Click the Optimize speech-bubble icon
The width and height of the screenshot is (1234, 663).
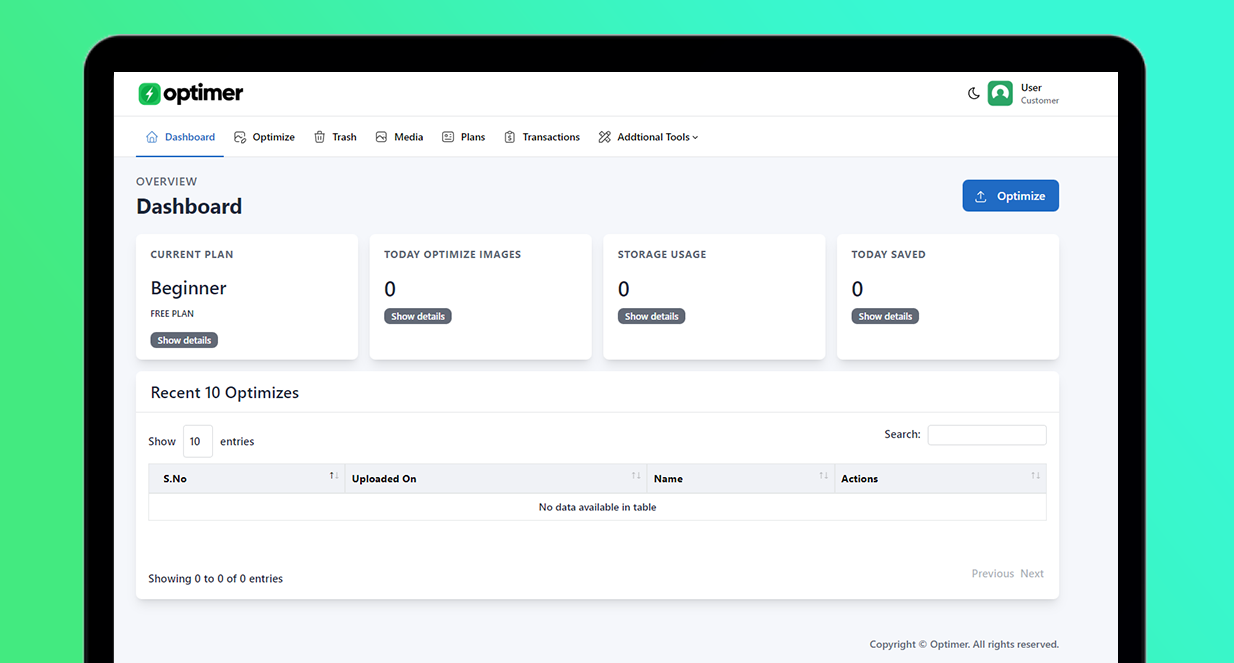pyautogui.click(x=239, y=136)
